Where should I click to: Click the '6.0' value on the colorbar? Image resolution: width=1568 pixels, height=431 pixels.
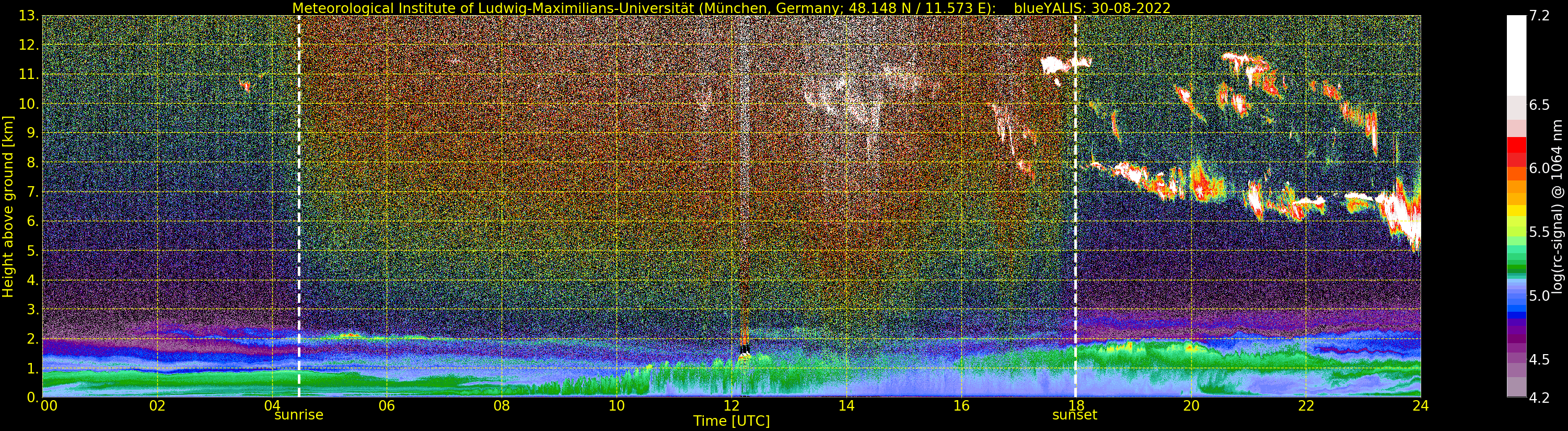(1539, 168)
